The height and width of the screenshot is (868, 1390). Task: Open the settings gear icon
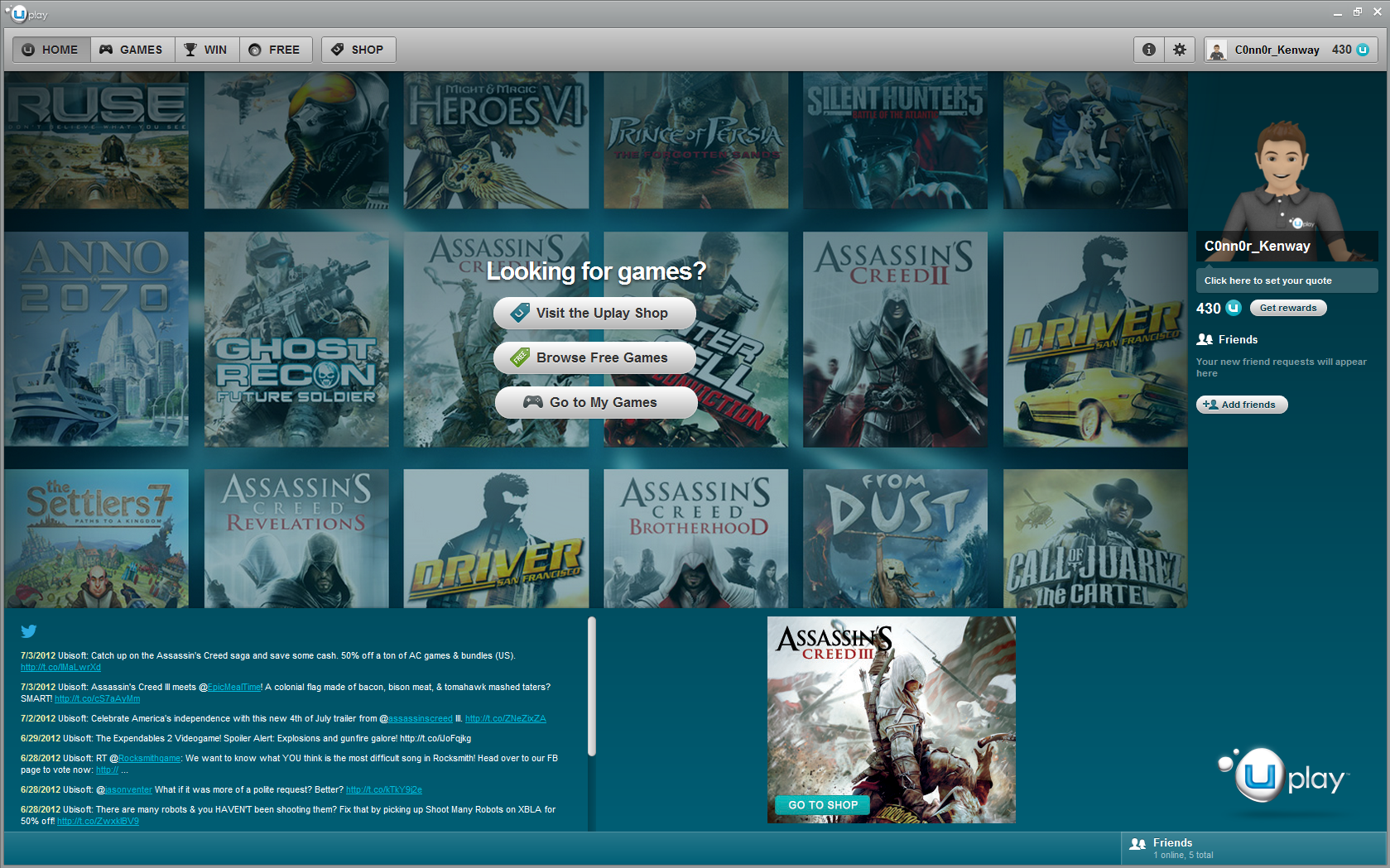(x=1179, y=49)
